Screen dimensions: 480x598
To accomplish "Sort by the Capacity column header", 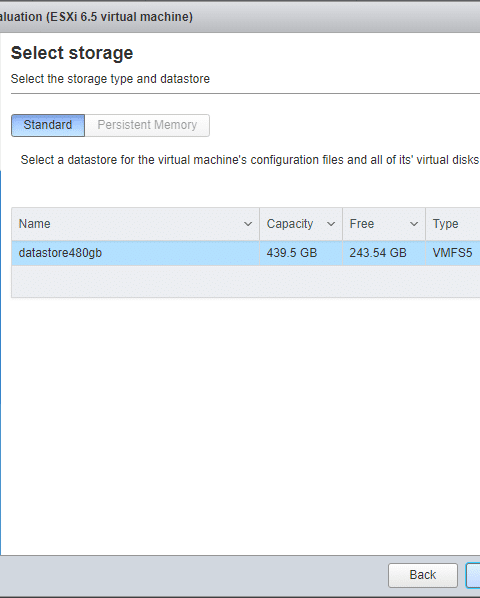I will (301, 224).
